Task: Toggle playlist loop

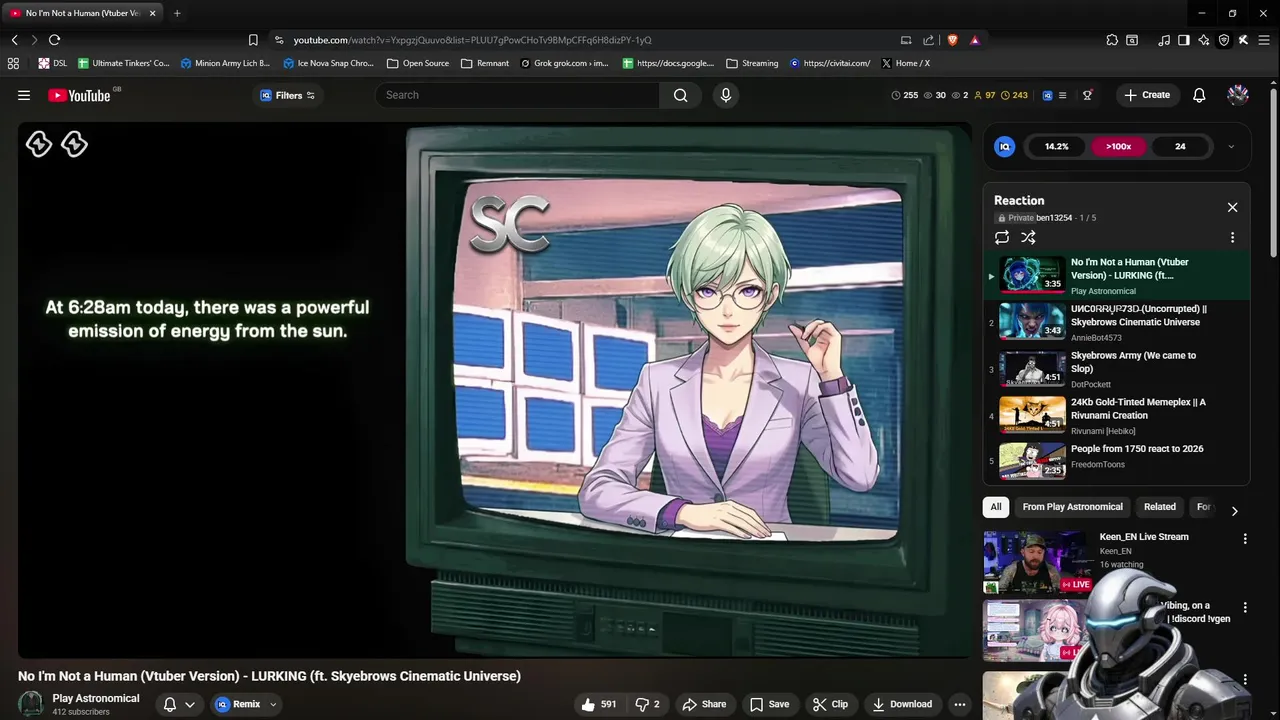Action: 1002,237
